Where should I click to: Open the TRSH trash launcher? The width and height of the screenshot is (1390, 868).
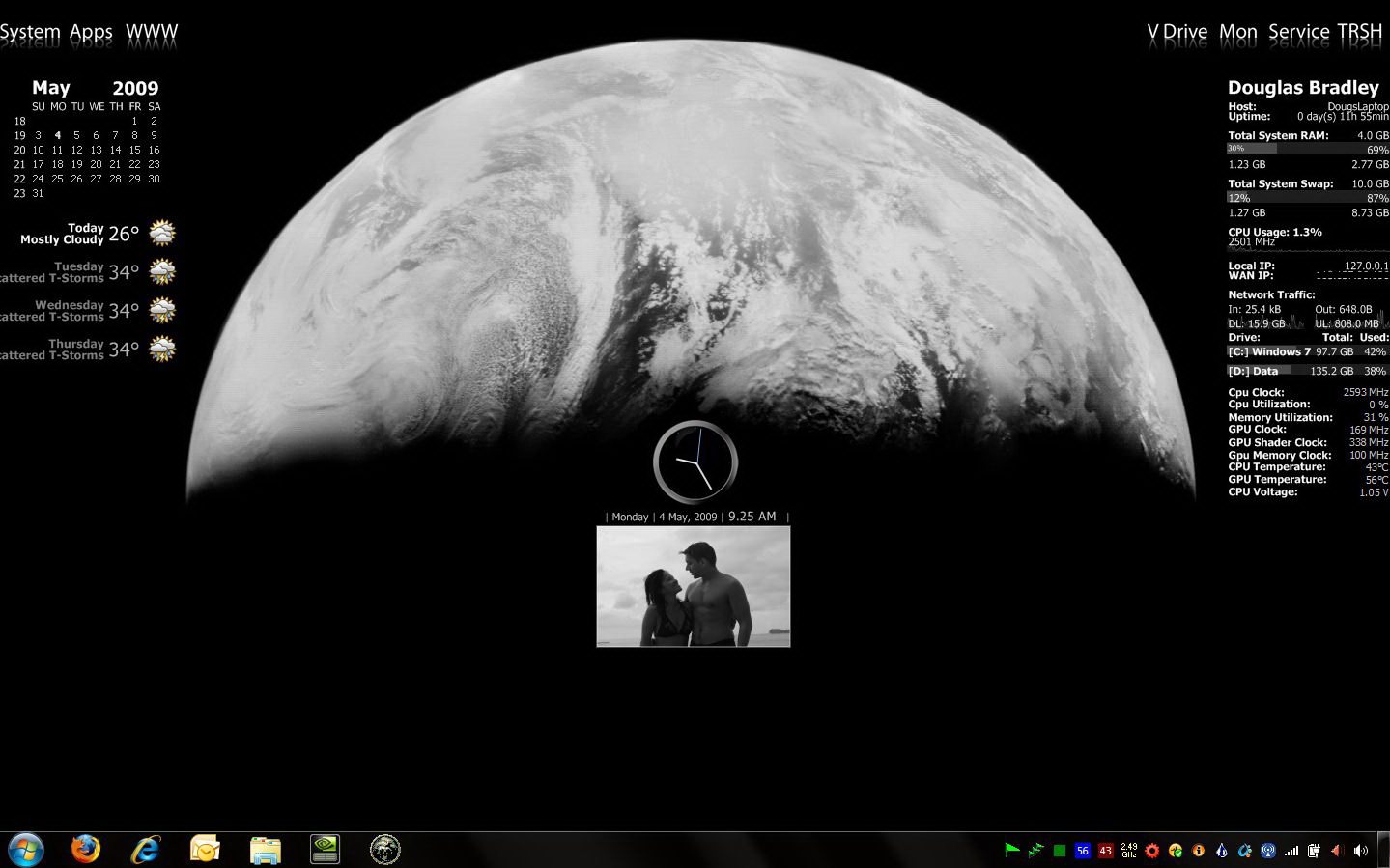click(x=1360, y=32)
